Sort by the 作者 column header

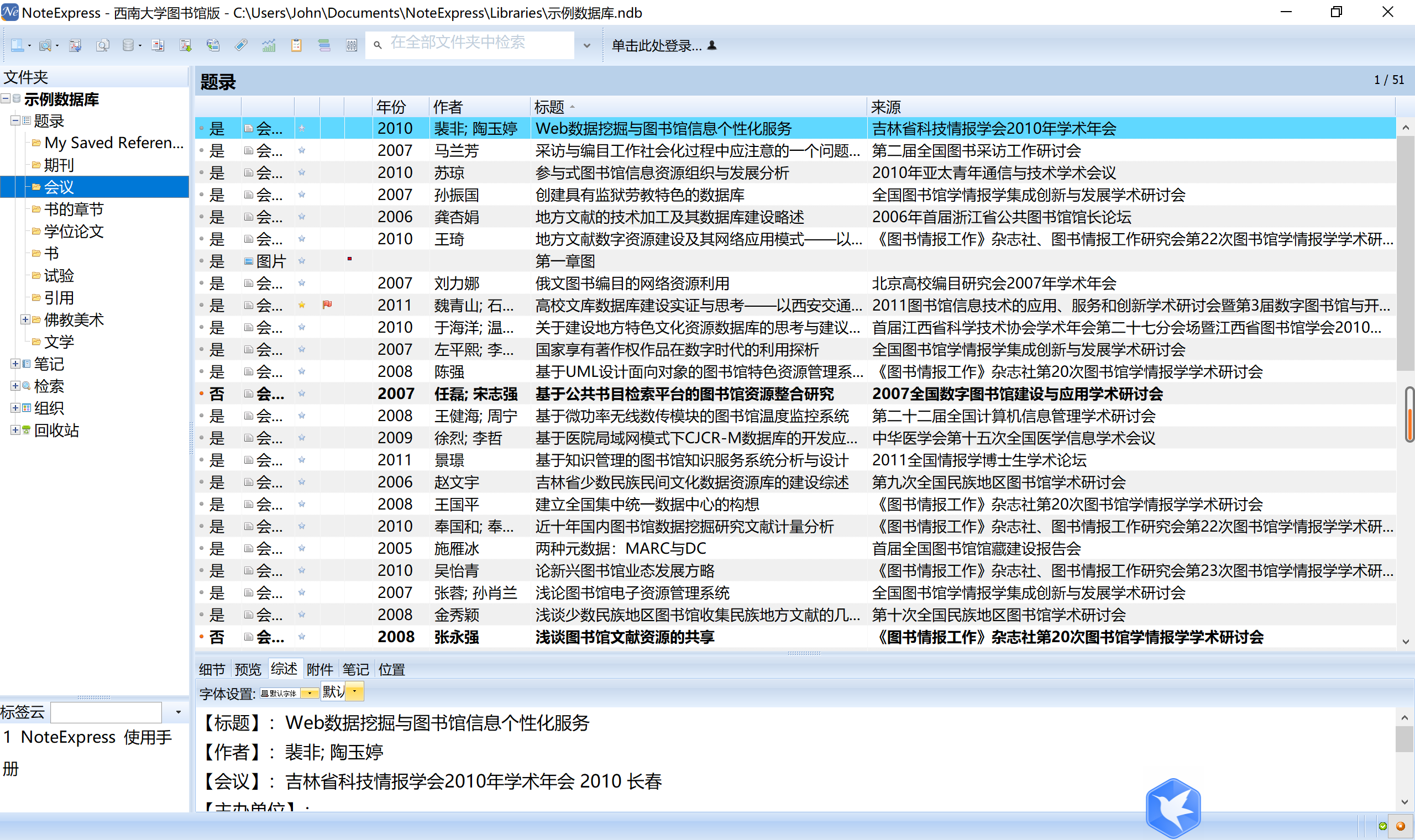click(x=479, y=107)
